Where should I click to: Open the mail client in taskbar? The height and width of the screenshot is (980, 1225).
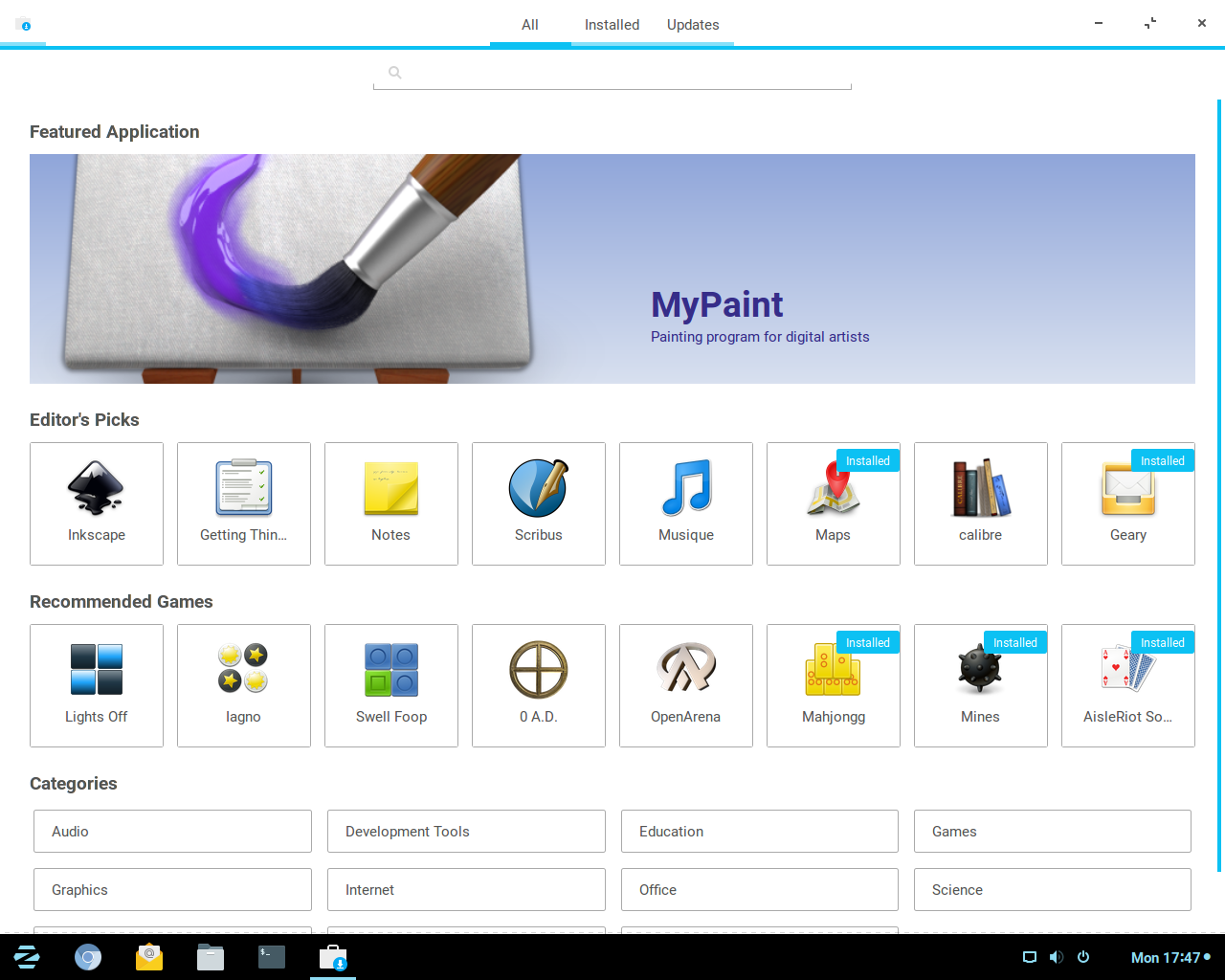coord(149,957)
